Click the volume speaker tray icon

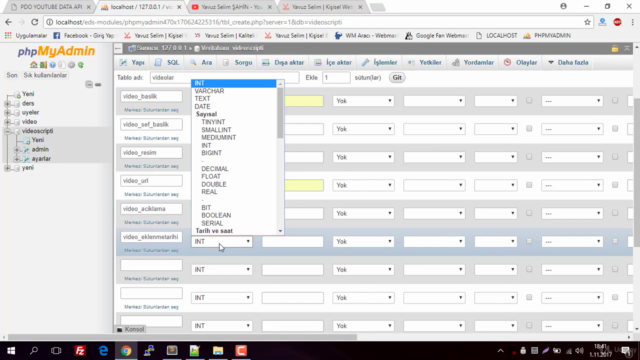click(x=579, y=351)
